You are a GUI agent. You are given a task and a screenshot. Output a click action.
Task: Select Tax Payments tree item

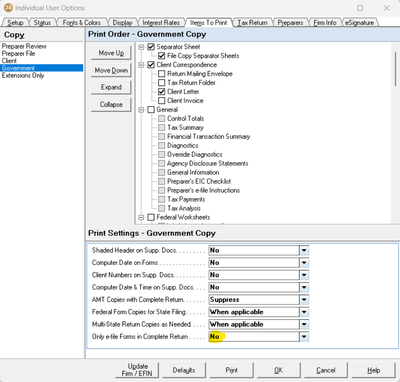(186, 200)
